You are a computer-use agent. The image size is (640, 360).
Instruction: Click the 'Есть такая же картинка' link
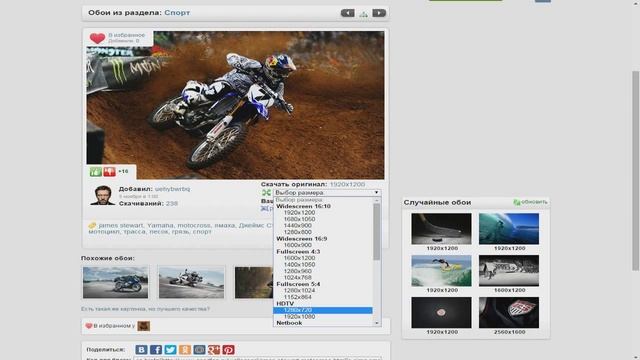[145, 309]
